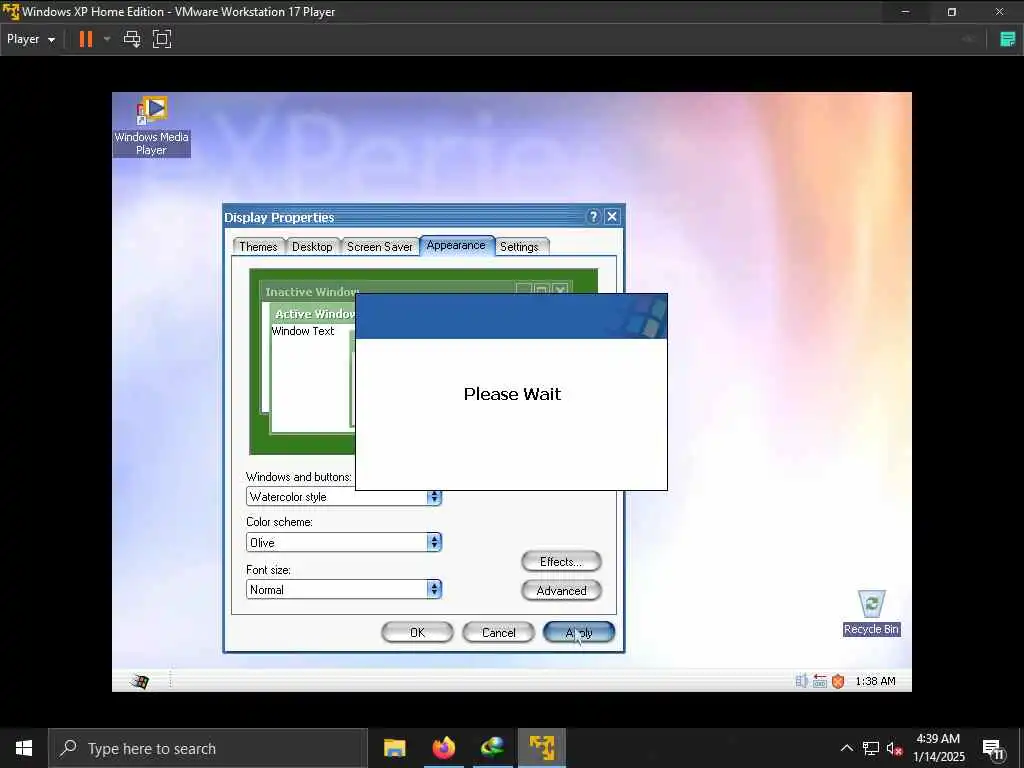
Task: Click the security shield tray icon in XP
Action: (838, 681)
